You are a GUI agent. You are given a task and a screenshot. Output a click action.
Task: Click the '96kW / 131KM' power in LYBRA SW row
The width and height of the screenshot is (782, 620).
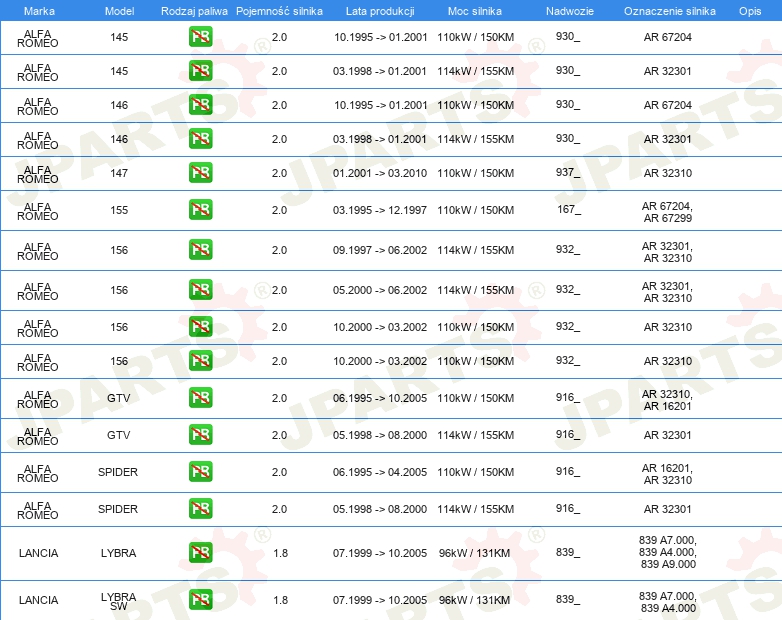(x=474, y=600)
